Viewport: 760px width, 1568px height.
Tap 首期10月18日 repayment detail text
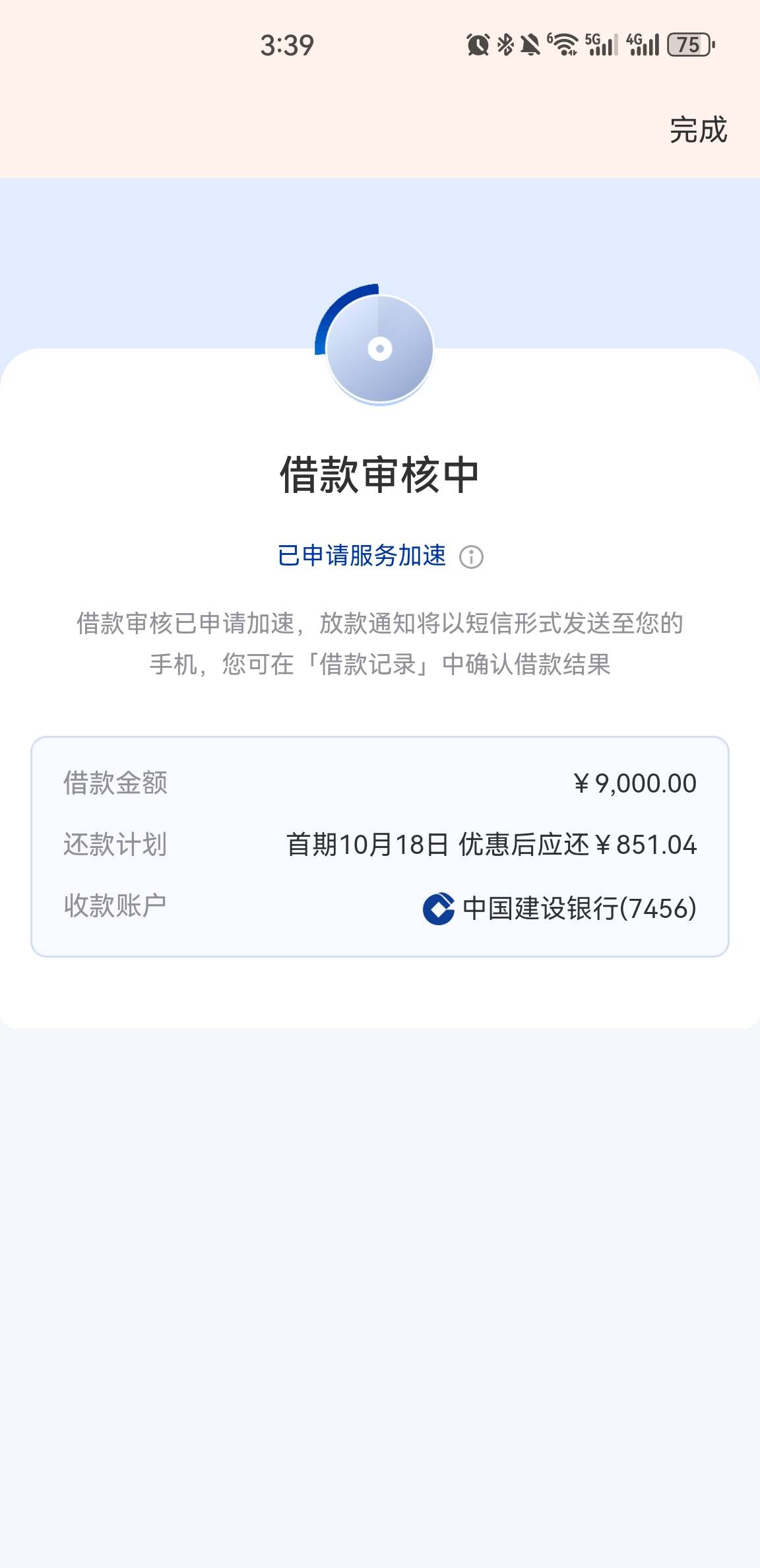(367, 845)
